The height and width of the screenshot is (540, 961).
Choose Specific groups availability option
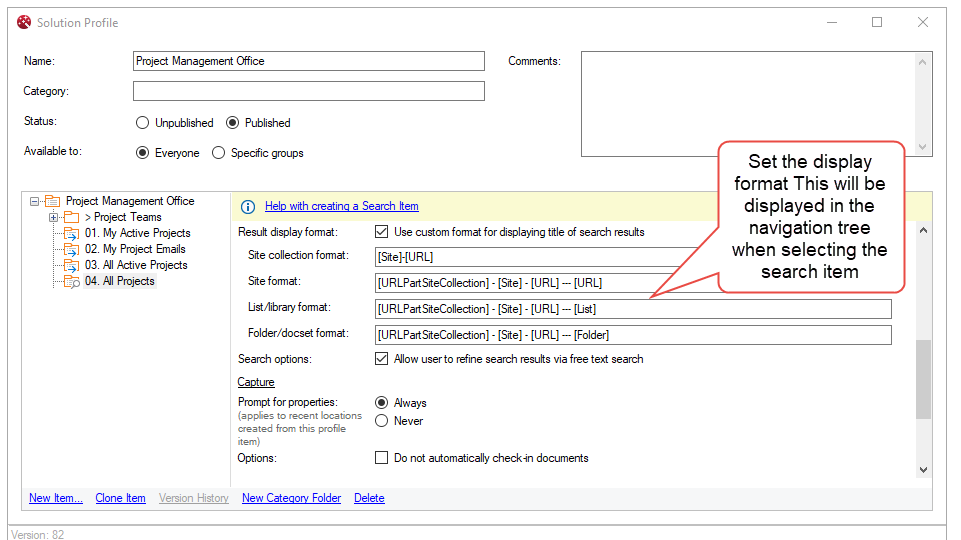(219, 153)
